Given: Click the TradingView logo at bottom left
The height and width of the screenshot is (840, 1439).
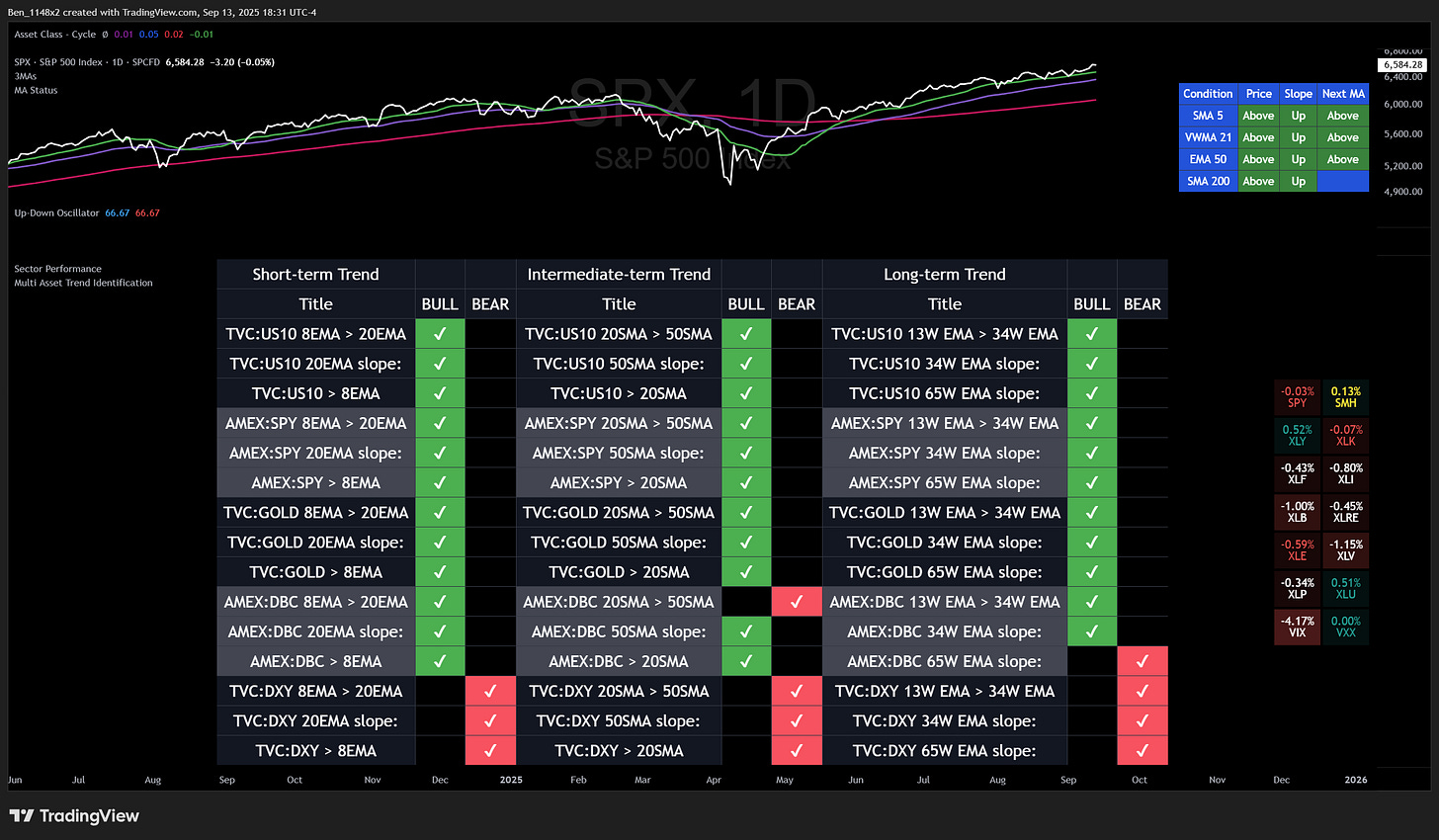Looking at the screenshot, I should pyautogui.click(x=74, y=816).
